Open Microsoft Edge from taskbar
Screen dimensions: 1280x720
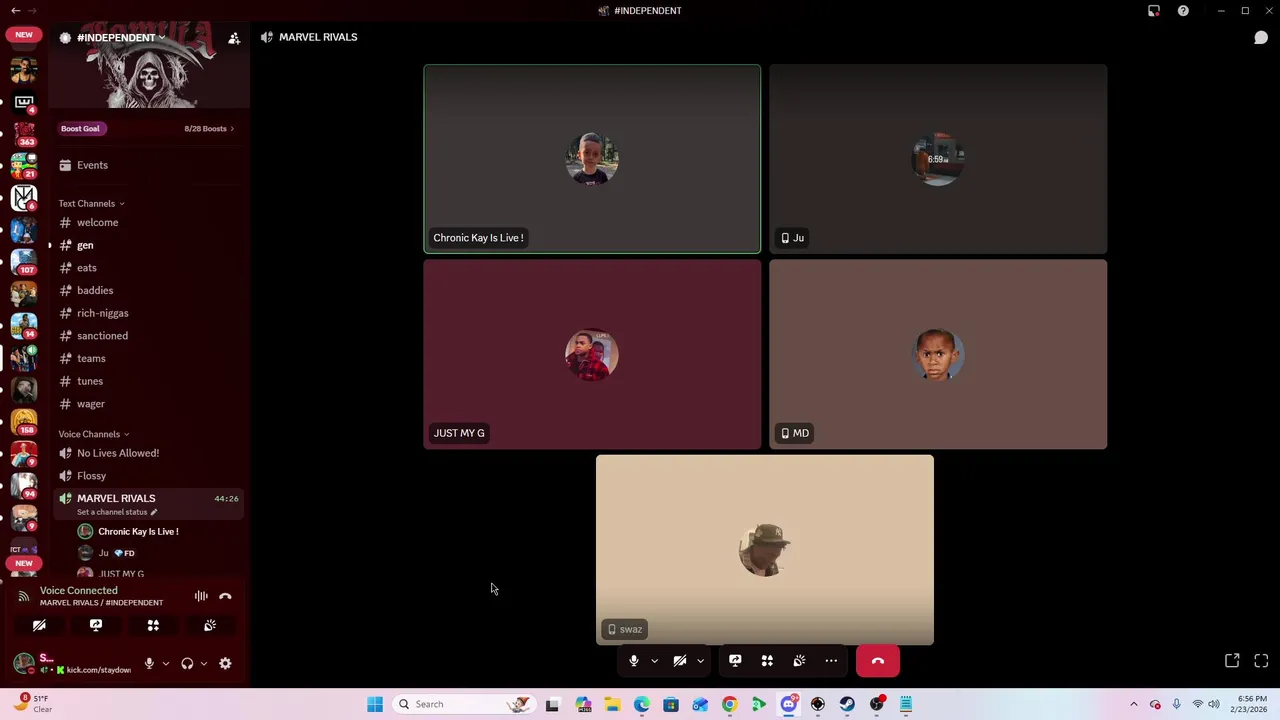[x=641, y=704]
